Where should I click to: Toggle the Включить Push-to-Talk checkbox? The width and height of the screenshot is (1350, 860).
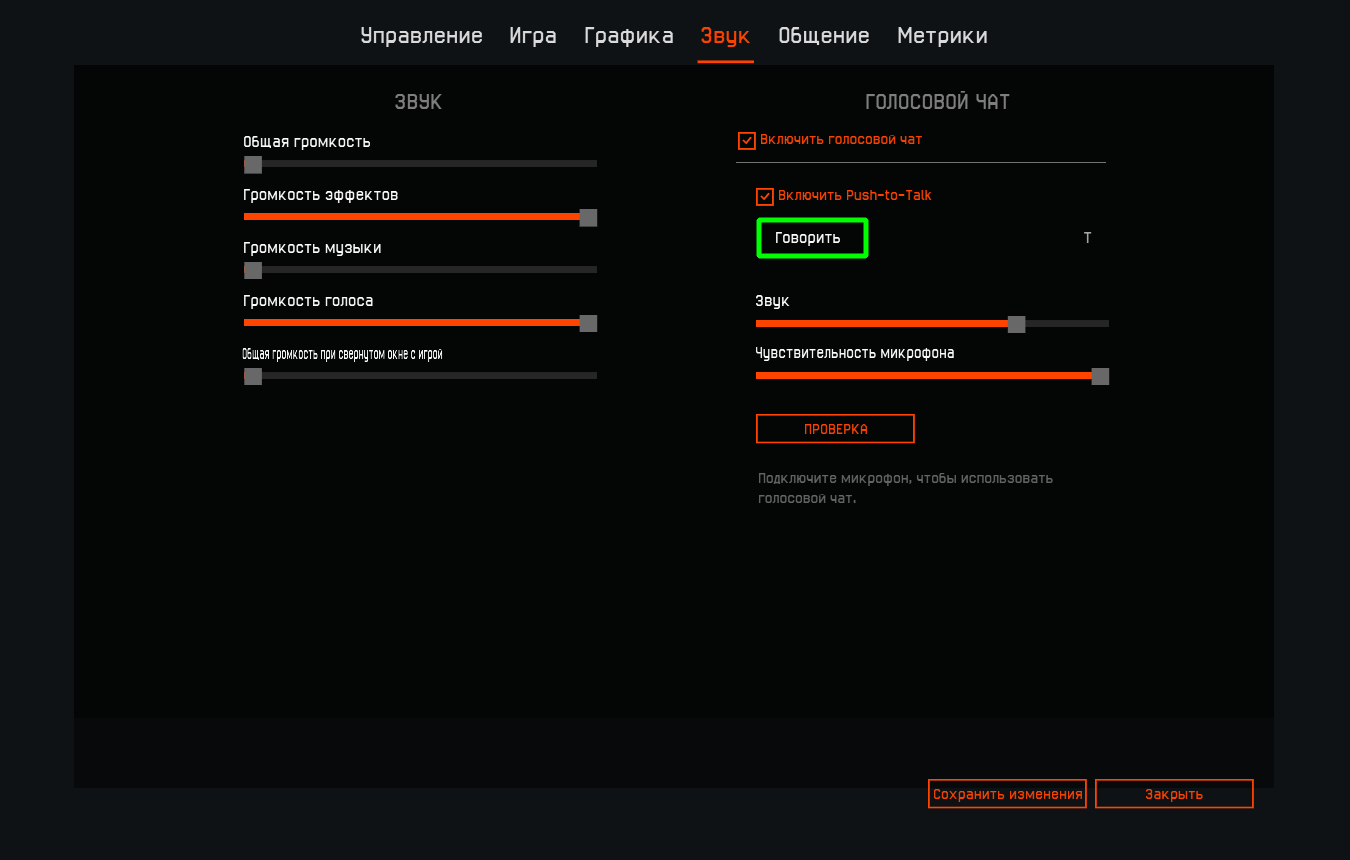pyautogui.click(x=765, y=197)
